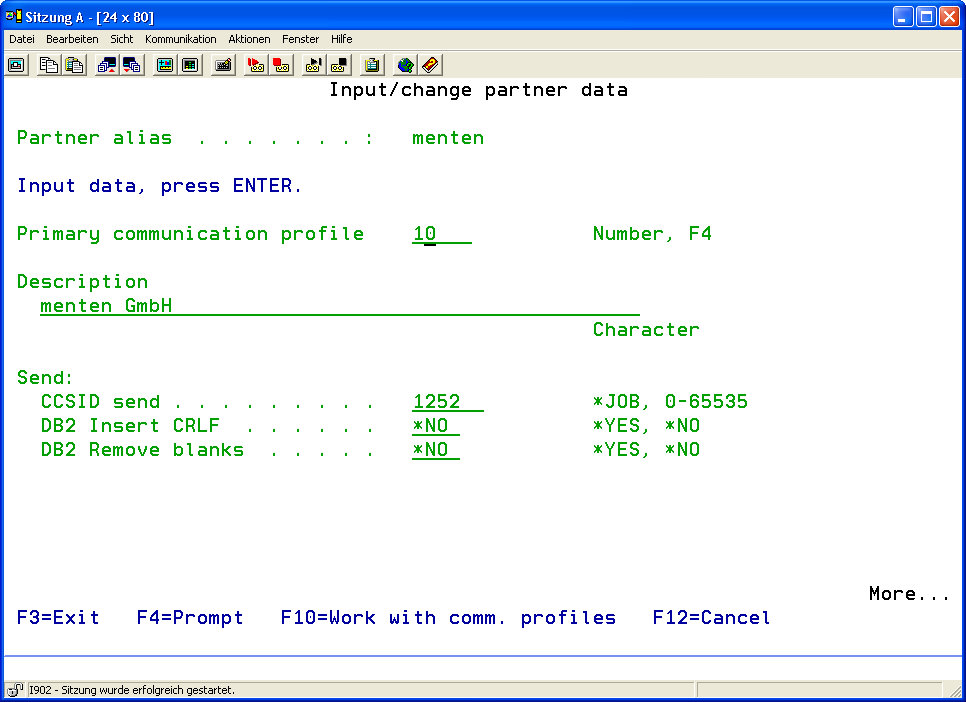
Task: Open the Aktionen menu
Action: pos(249,39)
